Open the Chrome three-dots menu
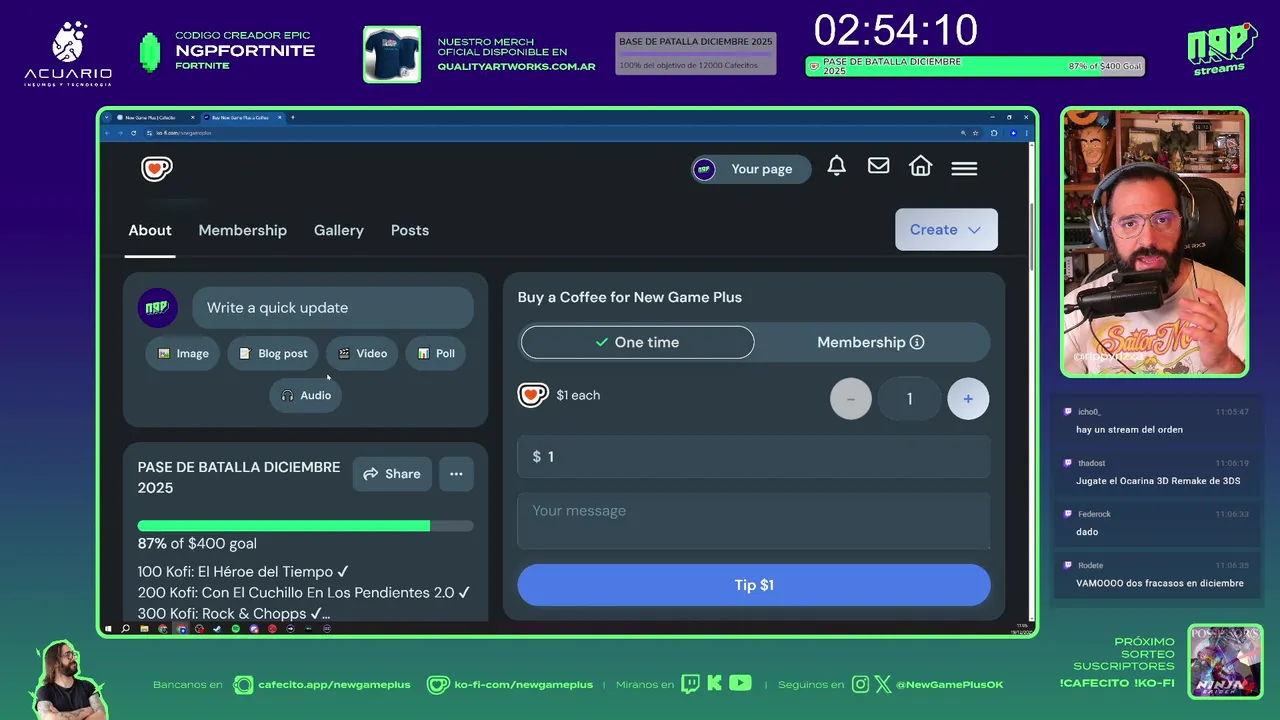The image size is (1280, 720). [1027, 133]
